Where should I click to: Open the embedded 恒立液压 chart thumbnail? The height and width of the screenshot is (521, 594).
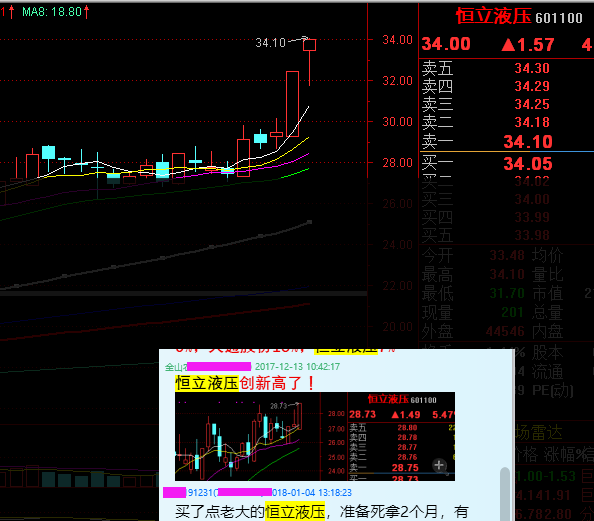pos(315,437)
